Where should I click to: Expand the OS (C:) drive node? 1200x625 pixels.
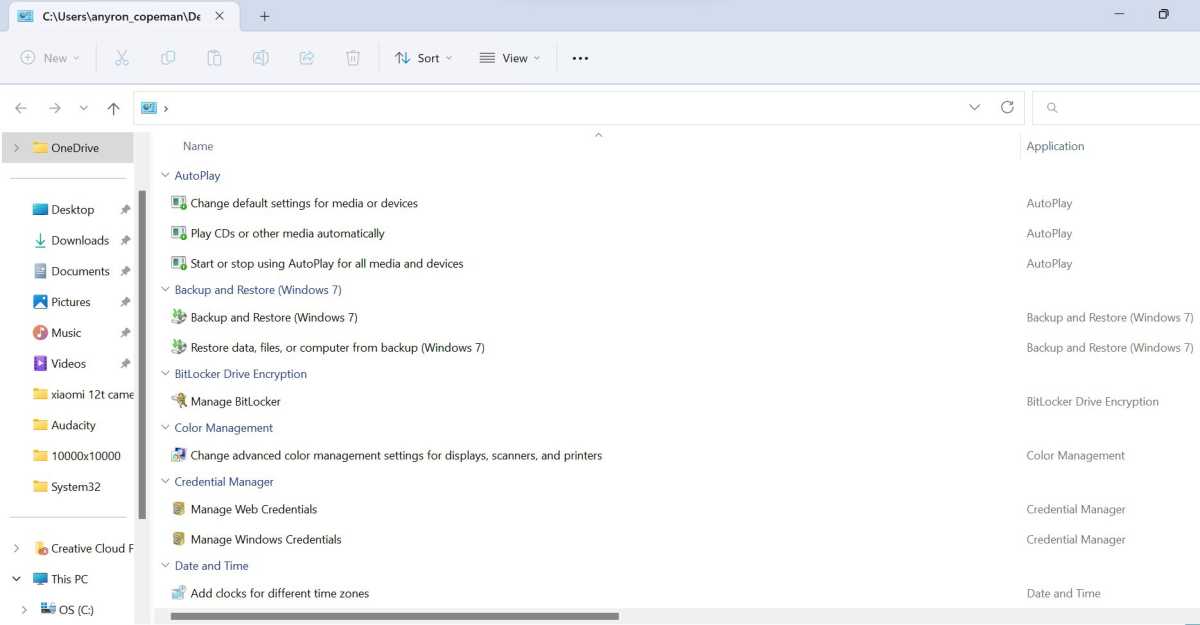[25, 609]
